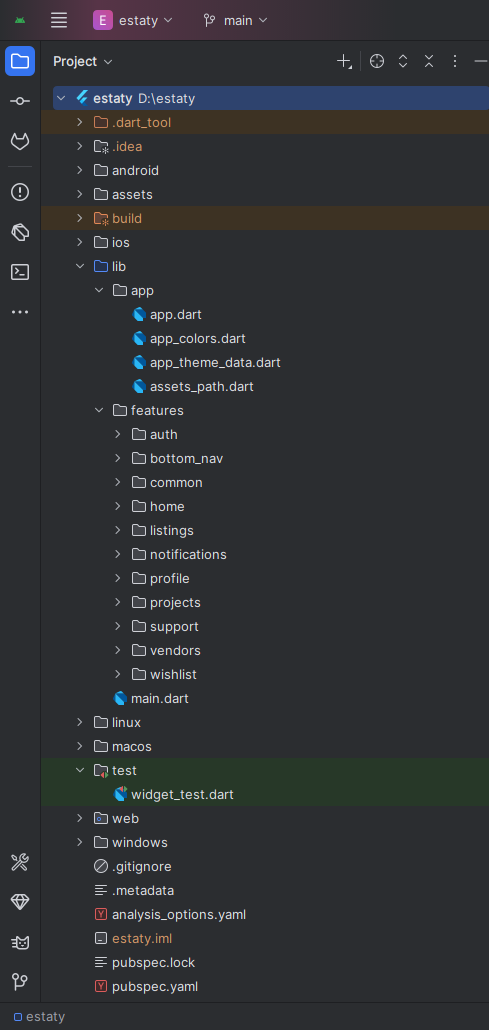489x1030 pixels.
Task: Select the estaty root project row
Action: 271,99
